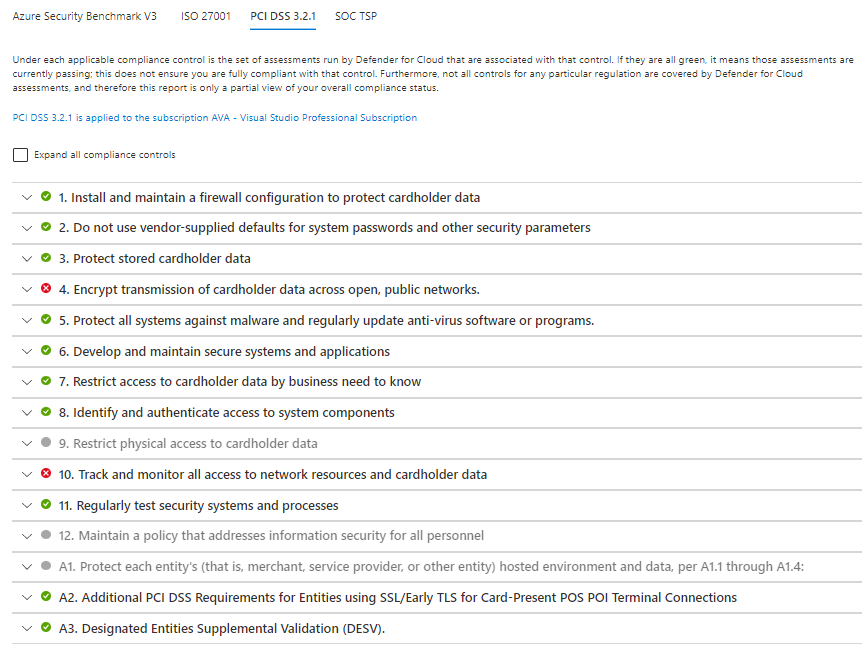Select the SOC TSP tab
This screenshot has height=647, width=866.
click(356, 16)
